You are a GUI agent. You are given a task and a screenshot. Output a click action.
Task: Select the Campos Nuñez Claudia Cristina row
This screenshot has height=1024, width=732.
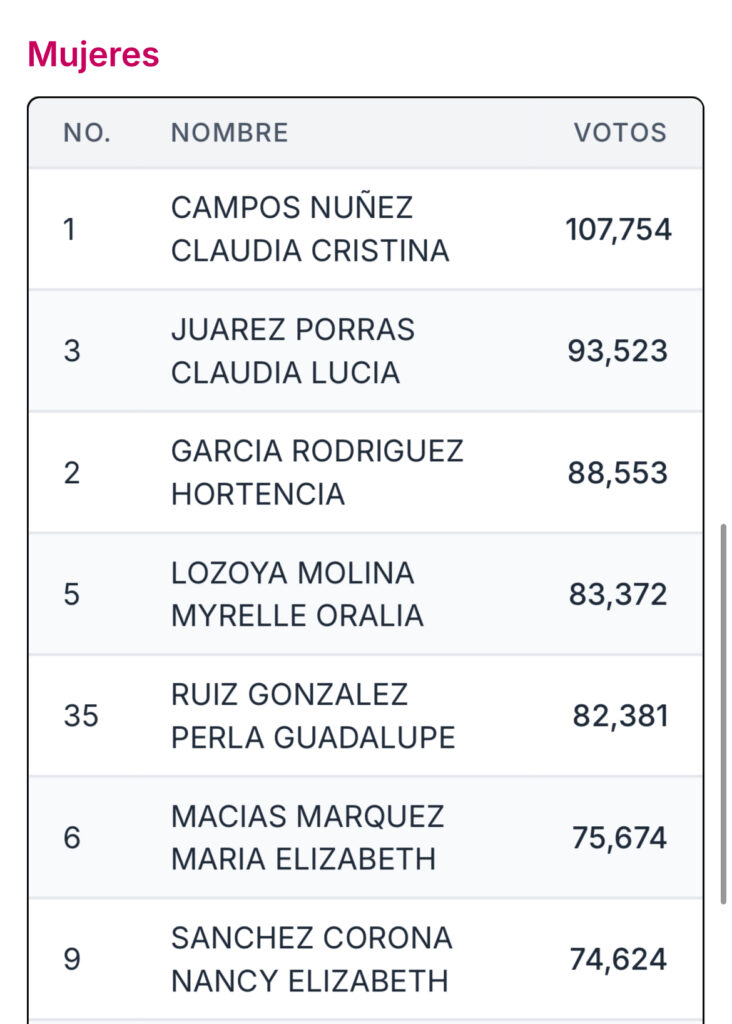point(366,229)
